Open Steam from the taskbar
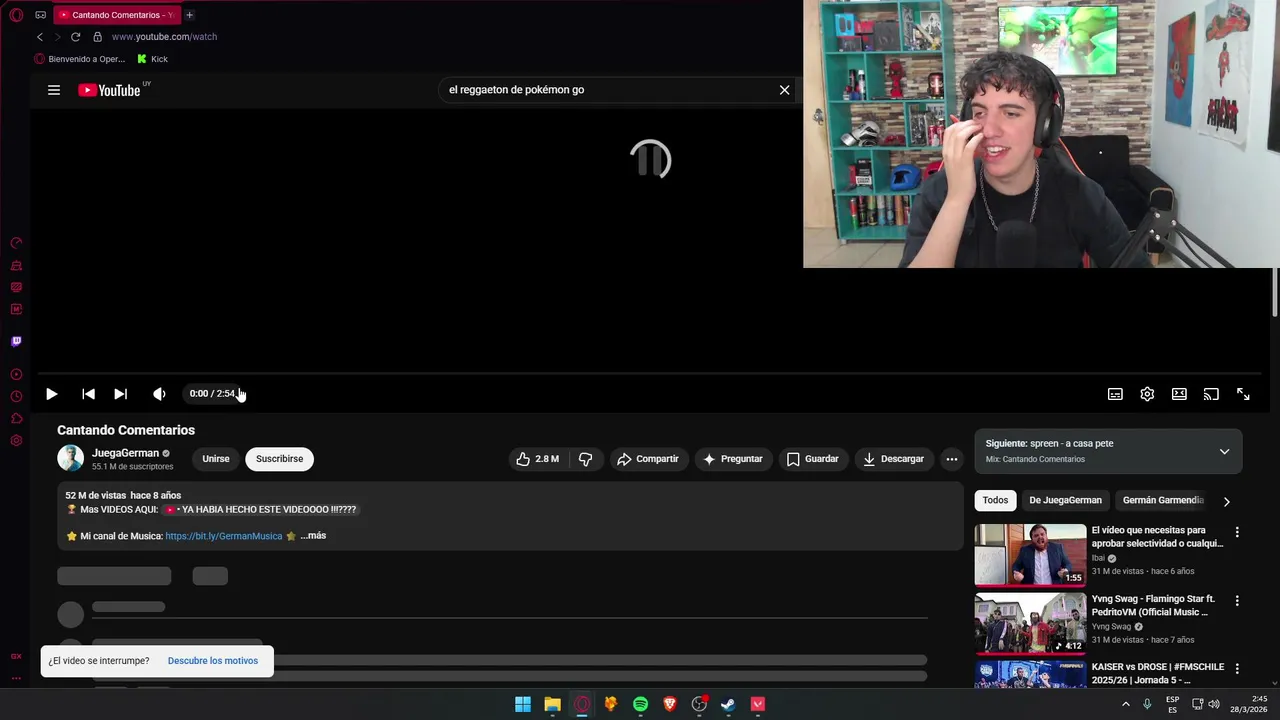Screen dimensions: 1280x720 (728, 704)
